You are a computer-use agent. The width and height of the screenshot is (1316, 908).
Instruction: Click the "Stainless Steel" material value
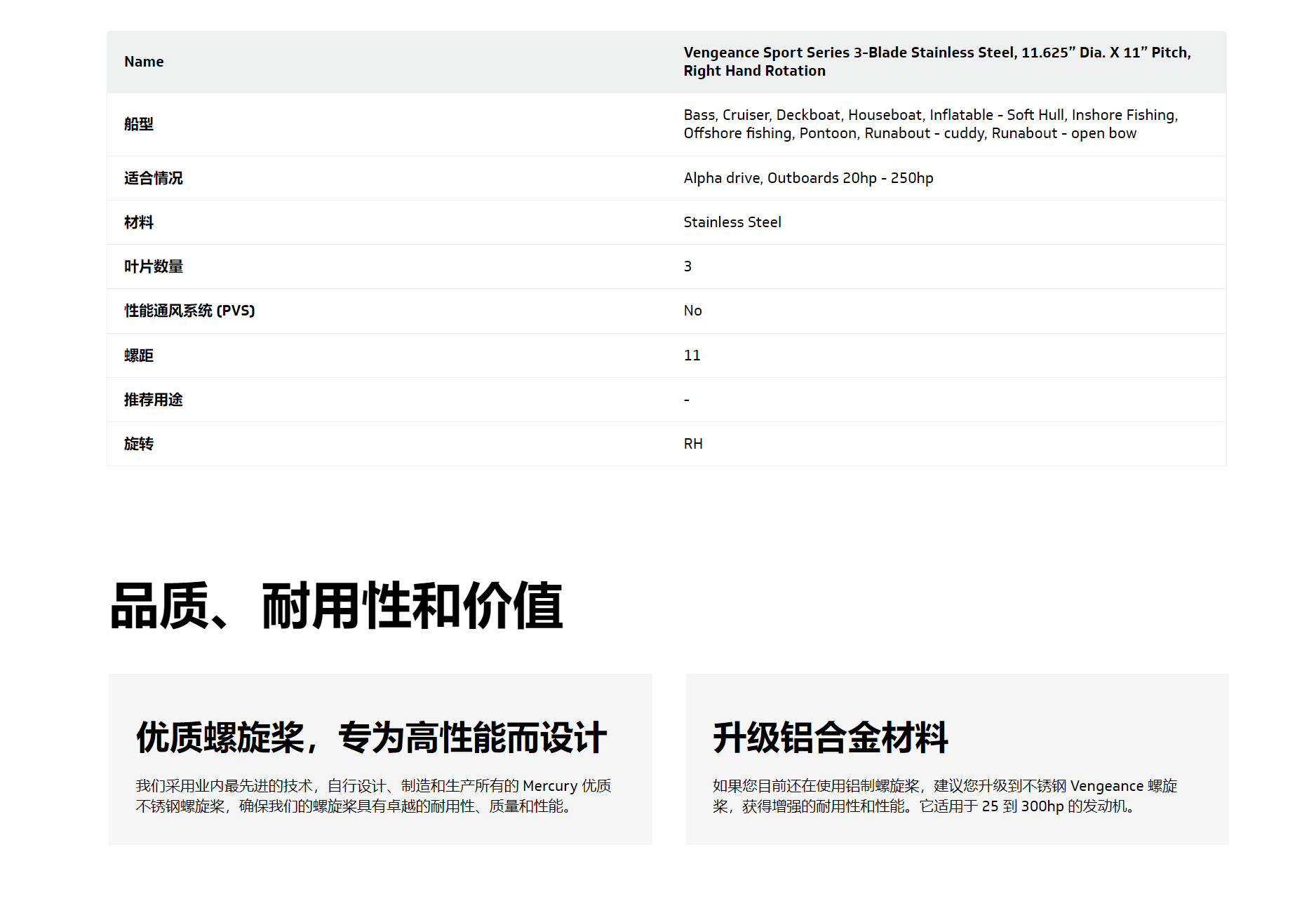732,222
